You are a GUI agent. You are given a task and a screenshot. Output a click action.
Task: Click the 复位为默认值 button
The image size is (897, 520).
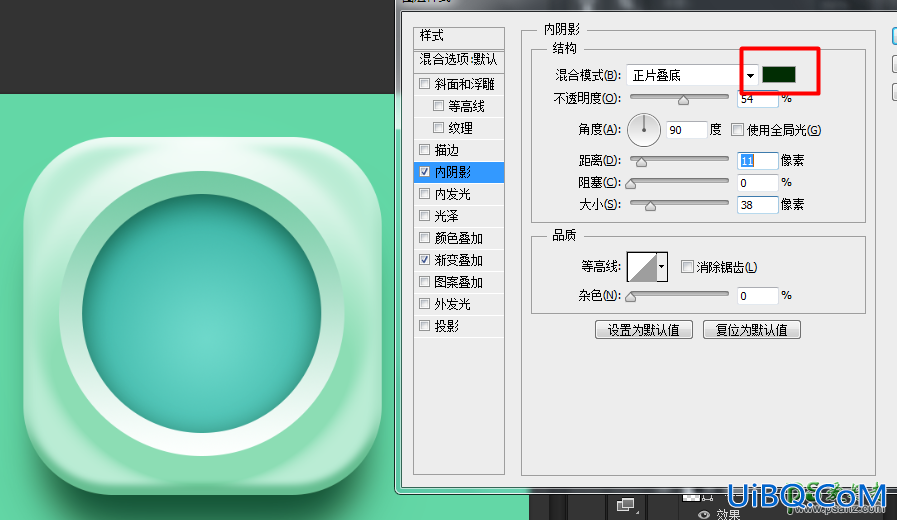pos(752,330)
